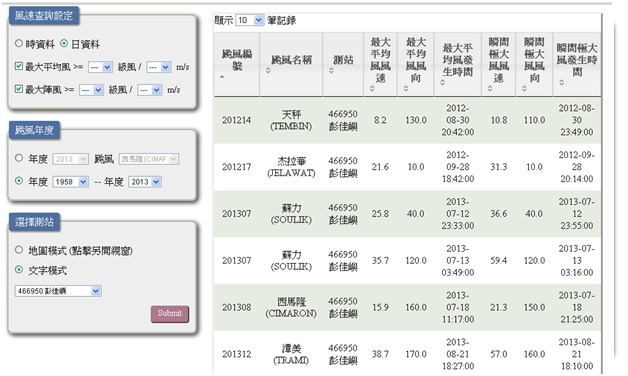Open the 顯示 10 筆記錄 dropdown
The image size is (628, 376).
(250, 20)
